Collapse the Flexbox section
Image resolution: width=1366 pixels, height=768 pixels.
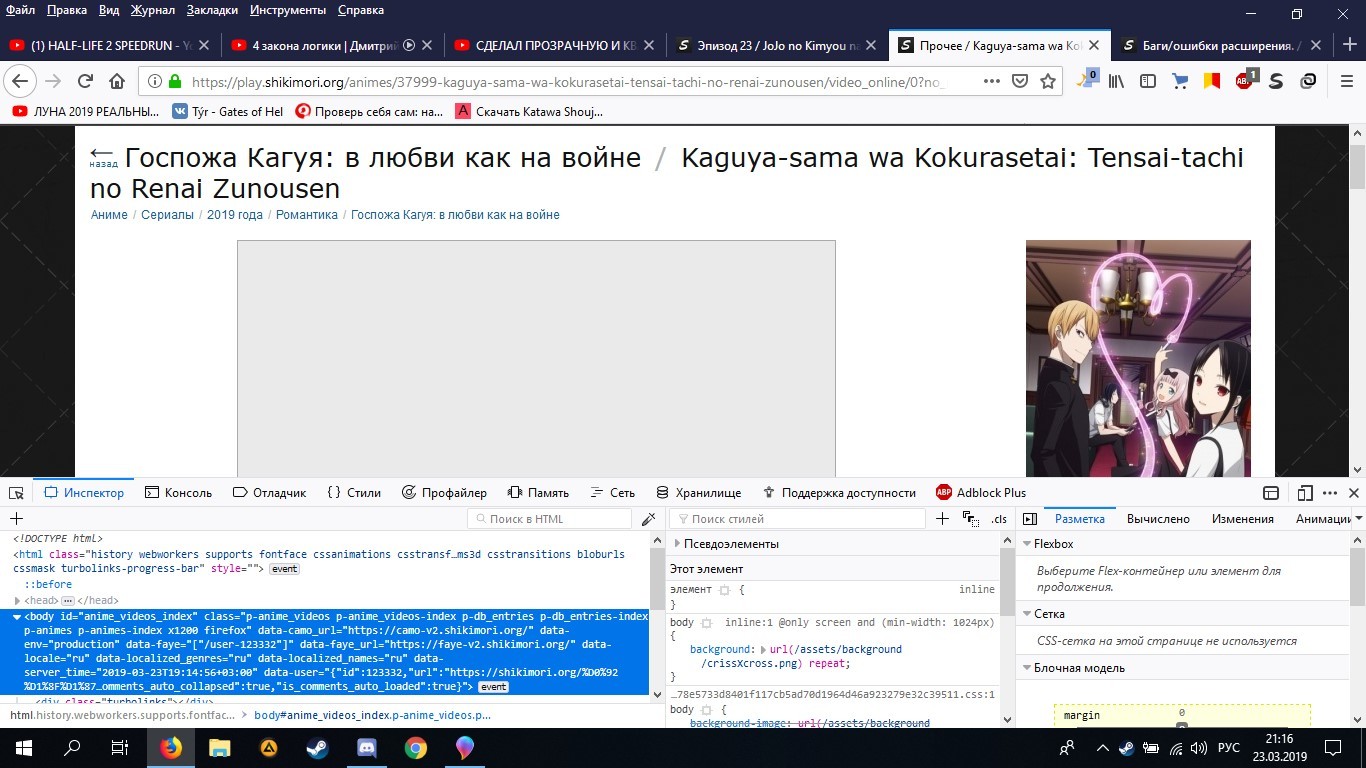pos(1026,544)
